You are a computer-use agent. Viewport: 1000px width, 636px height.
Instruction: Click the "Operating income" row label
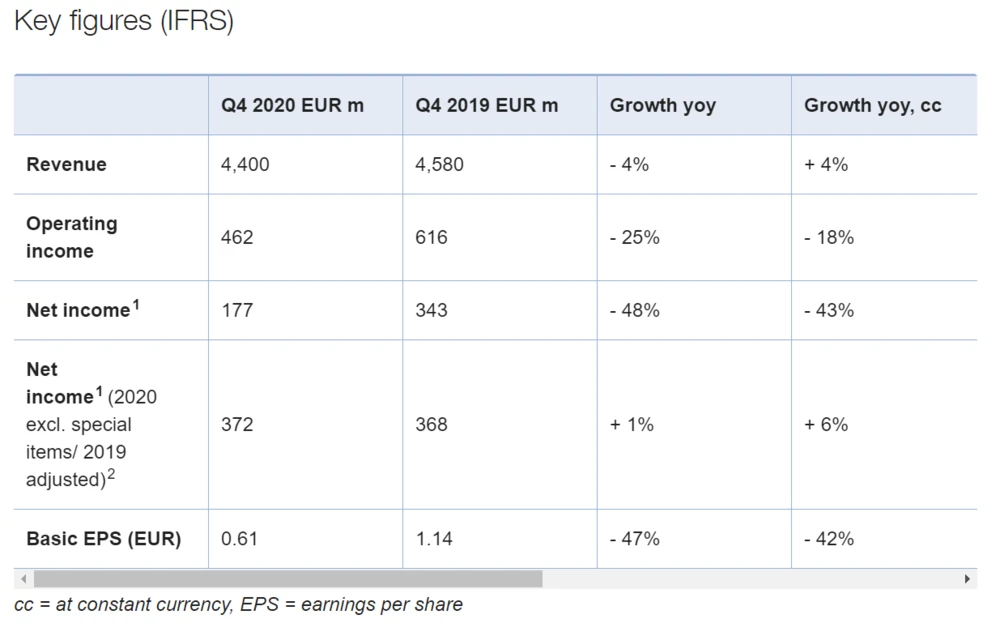click(72, 237)
